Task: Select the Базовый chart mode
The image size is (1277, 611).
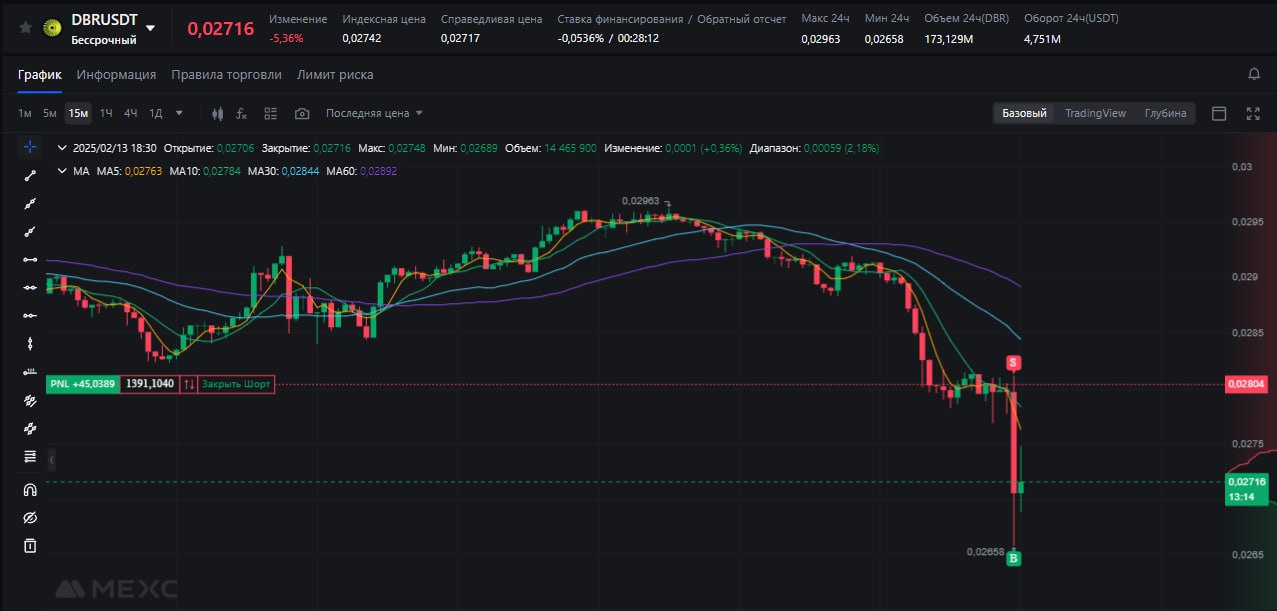Action: [x=1024, y=113]
